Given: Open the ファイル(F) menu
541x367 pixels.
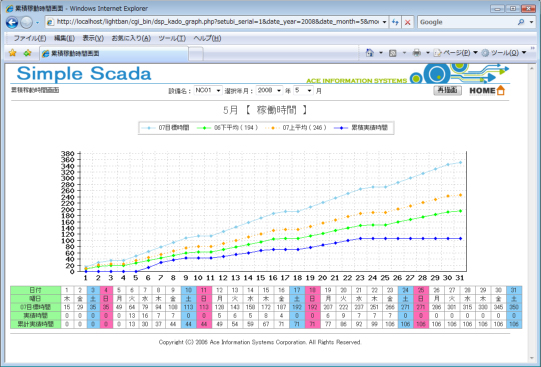Looking at the screenshot, I should coord(30,38).
